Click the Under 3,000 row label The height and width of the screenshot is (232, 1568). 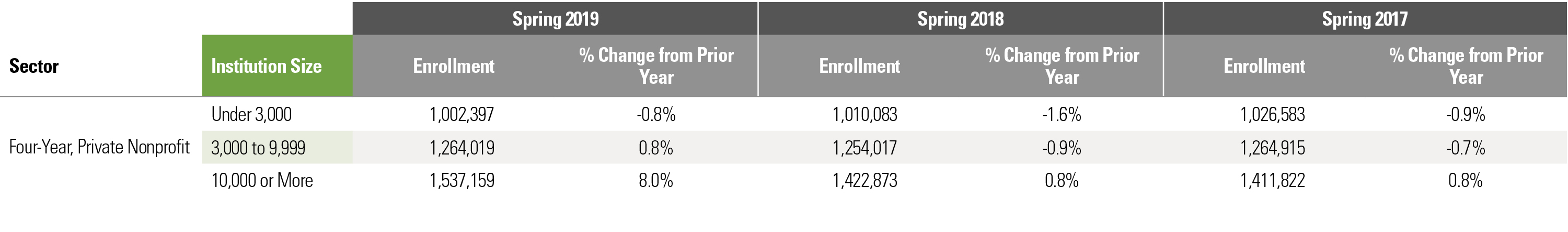[251, 114]
